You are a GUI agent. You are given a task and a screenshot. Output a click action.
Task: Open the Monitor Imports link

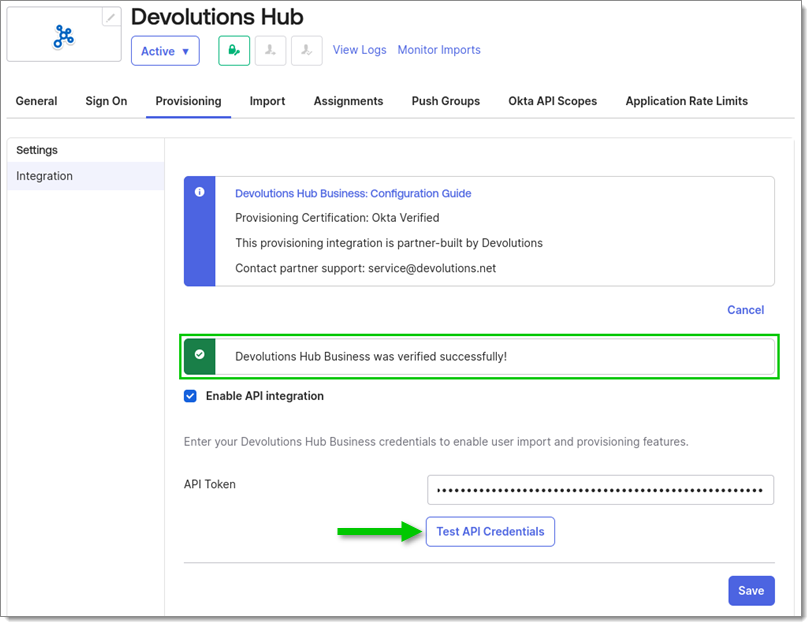(439, 50)
